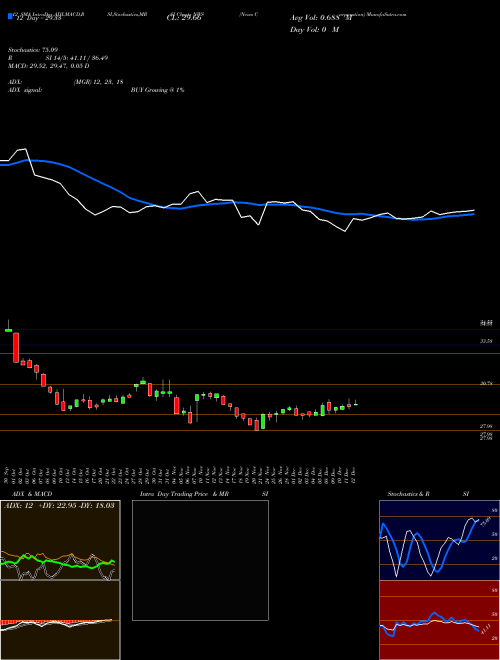Image resolution: width=500 pixels, height=660 pixels.
Task: Open the blue stochastics chart panel
Action: [x=439, y=540]
